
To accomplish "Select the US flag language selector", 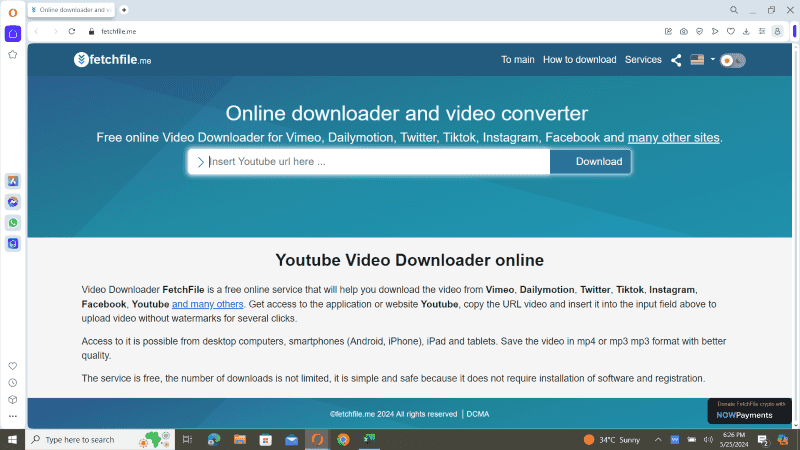I will pos(697,60).
